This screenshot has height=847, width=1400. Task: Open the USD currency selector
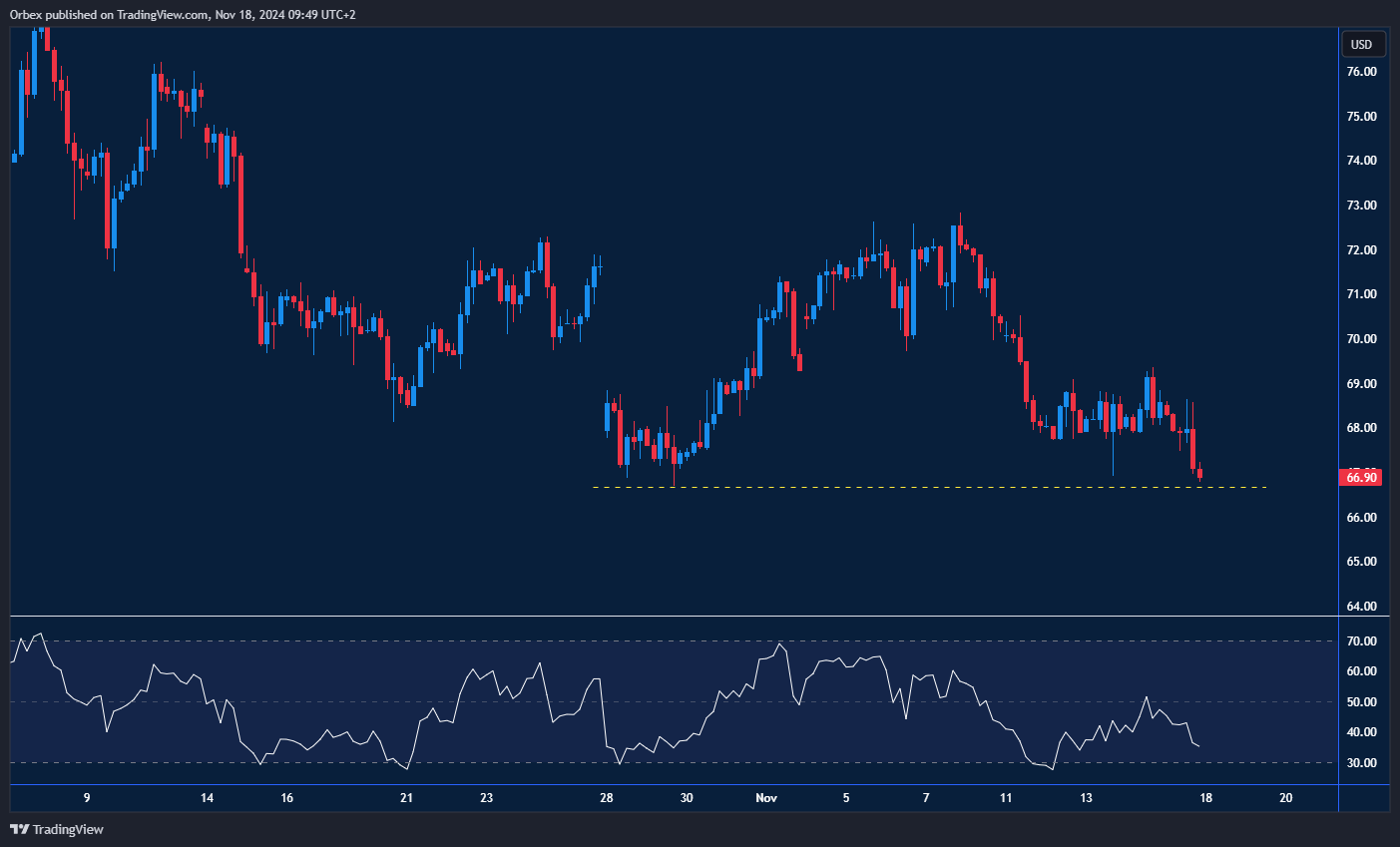pyautogui.click(x=1361, y=44)
